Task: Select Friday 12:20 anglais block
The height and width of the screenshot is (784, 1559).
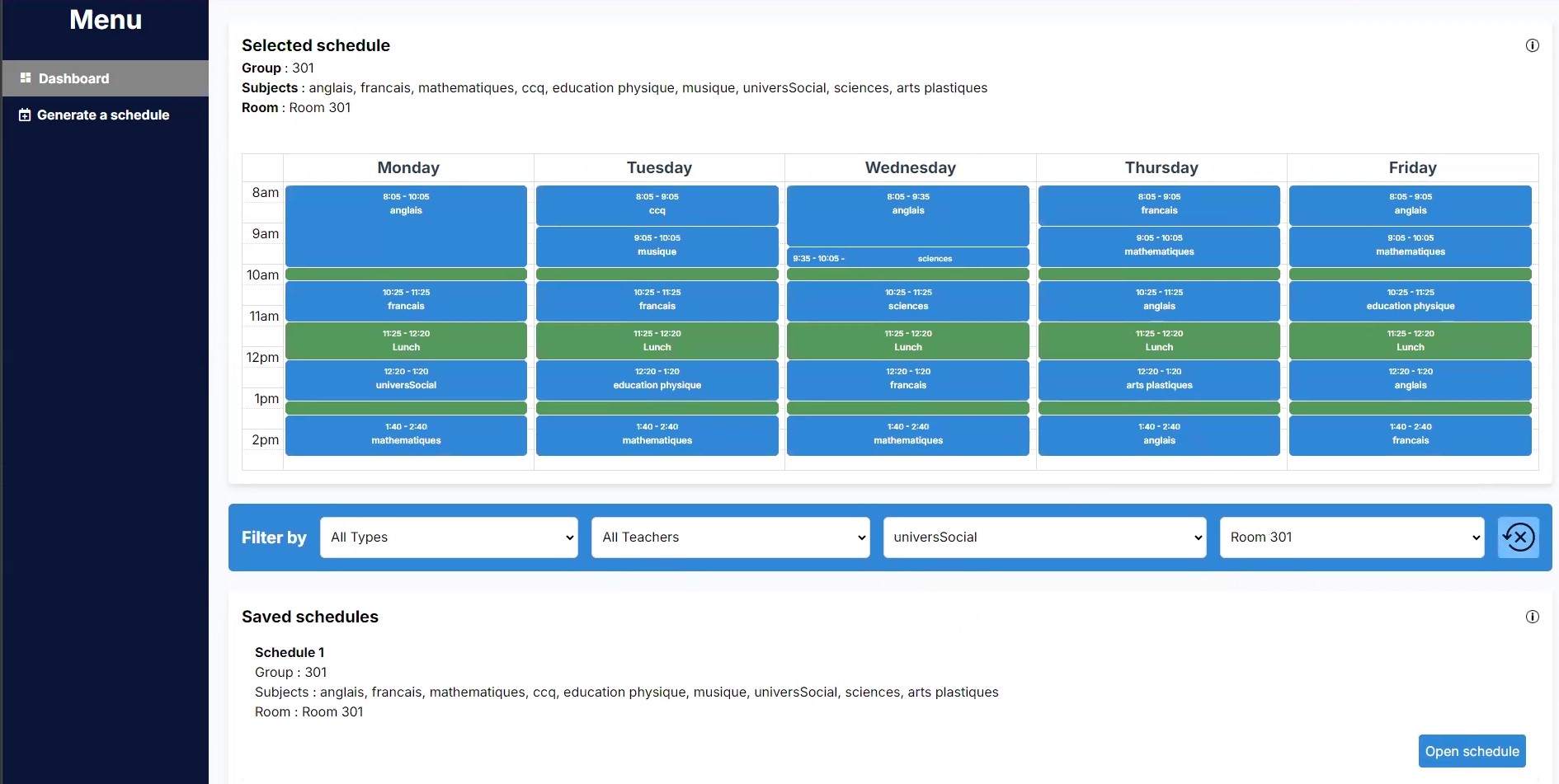Action: coord(1411,380)
